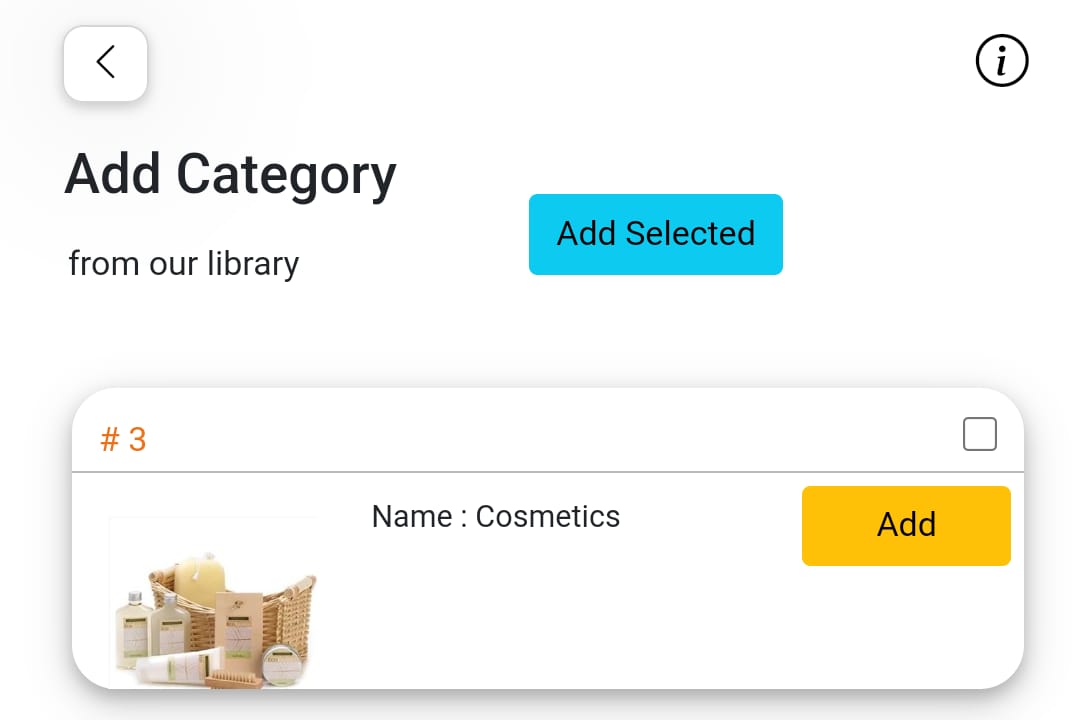Screen dimensions: 1080x720
Task: Open the info icon in top corner
Action: pos(1001,61)
